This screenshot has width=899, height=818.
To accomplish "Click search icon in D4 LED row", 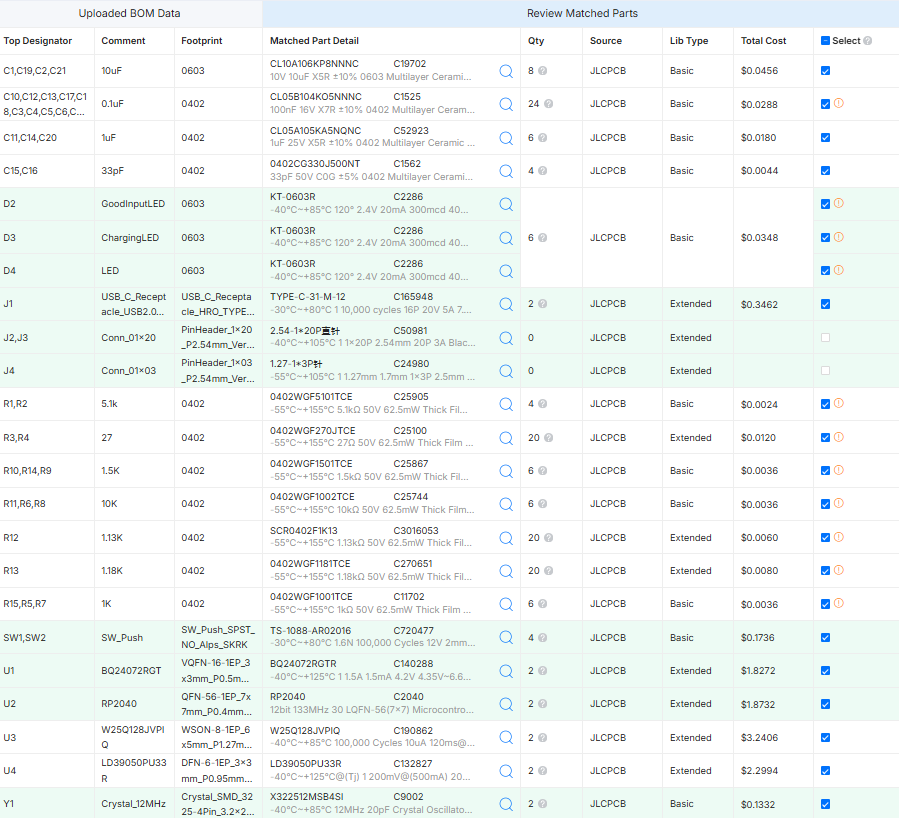I will coord(506,271).
